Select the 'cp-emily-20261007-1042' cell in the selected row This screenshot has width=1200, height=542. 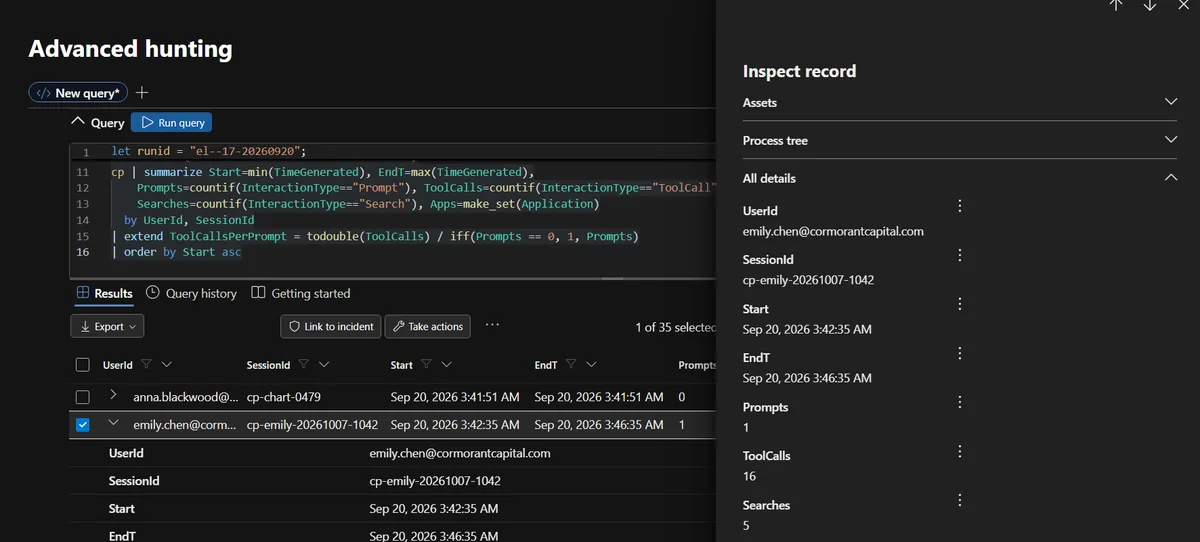pos(312,425)
